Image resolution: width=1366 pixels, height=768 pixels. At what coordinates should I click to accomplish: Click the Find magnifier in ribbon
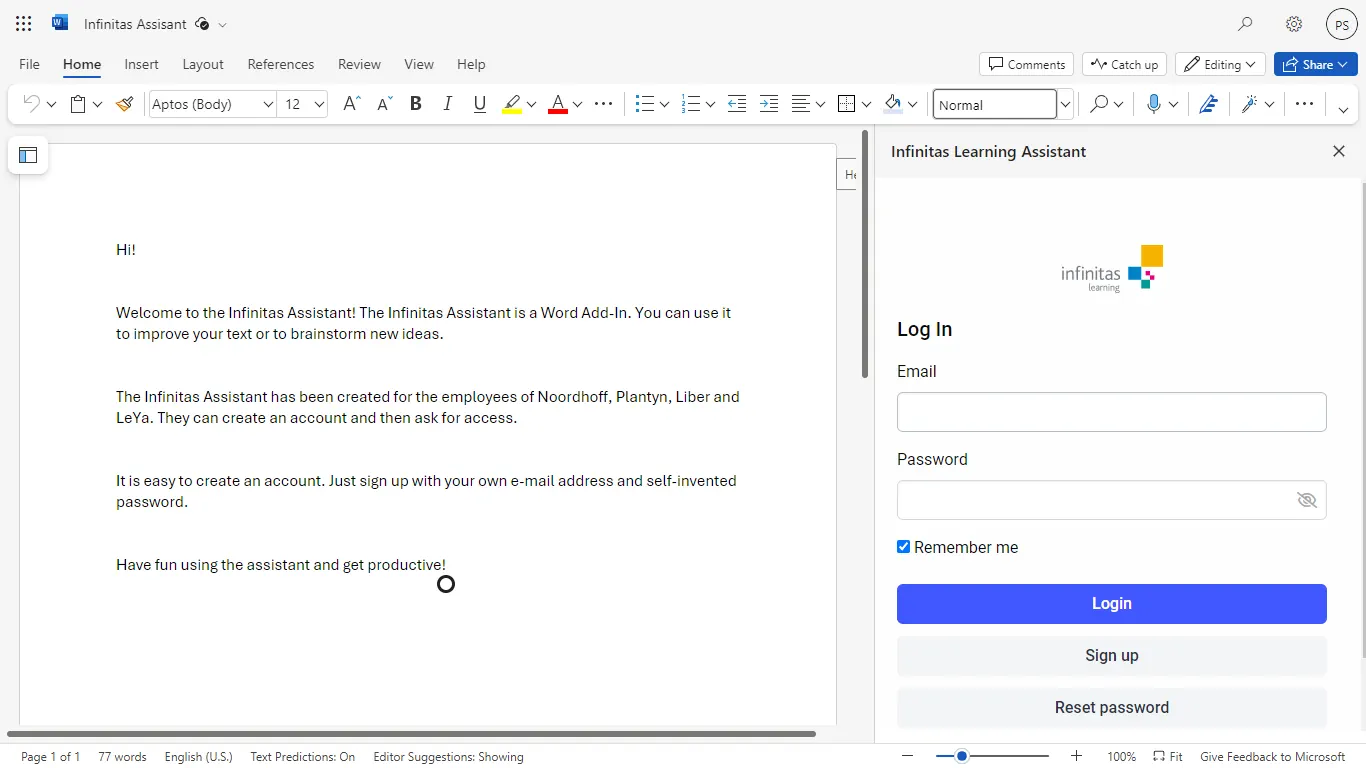tap(1099, 103)
